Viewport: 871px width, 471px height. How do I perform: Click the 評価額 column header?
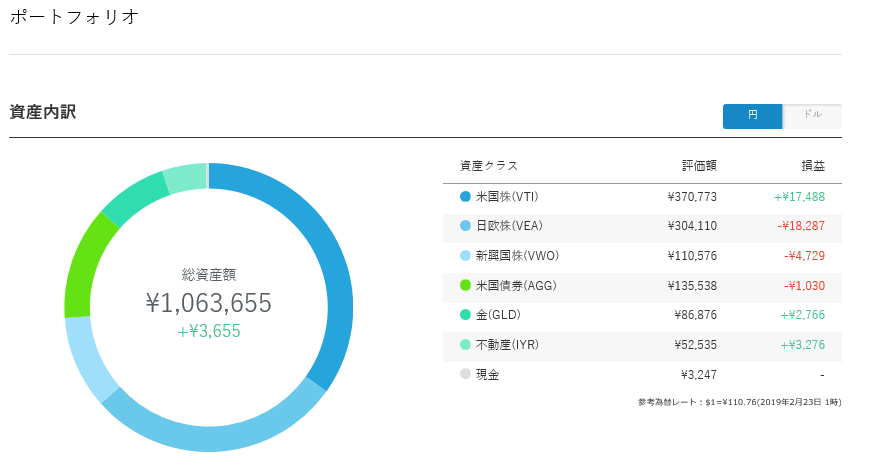pos(699,166)
